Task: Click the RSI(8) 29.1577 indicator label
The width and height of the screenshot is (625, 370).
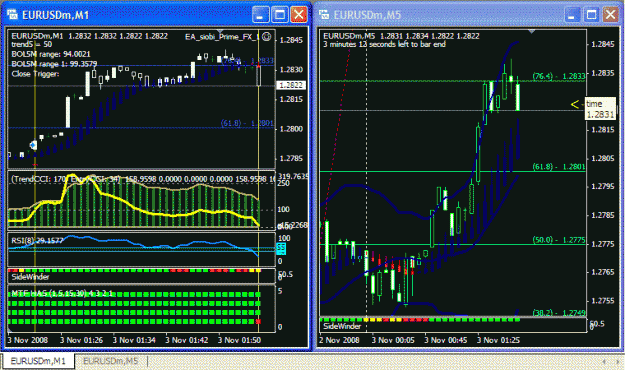Action: 37,240
